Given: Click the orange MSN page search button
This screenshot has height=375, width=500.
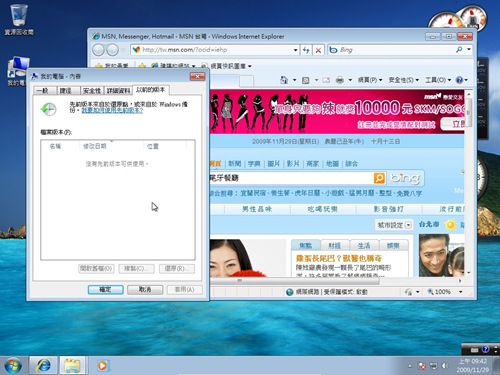Looking at the screenshot, I should [x=379, y=178].
